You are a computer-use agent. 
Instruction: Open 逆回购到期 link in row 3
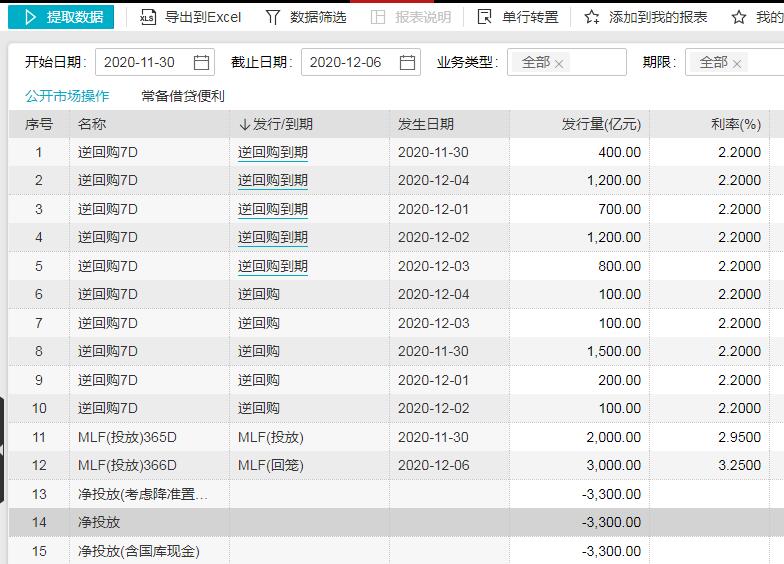272,209
